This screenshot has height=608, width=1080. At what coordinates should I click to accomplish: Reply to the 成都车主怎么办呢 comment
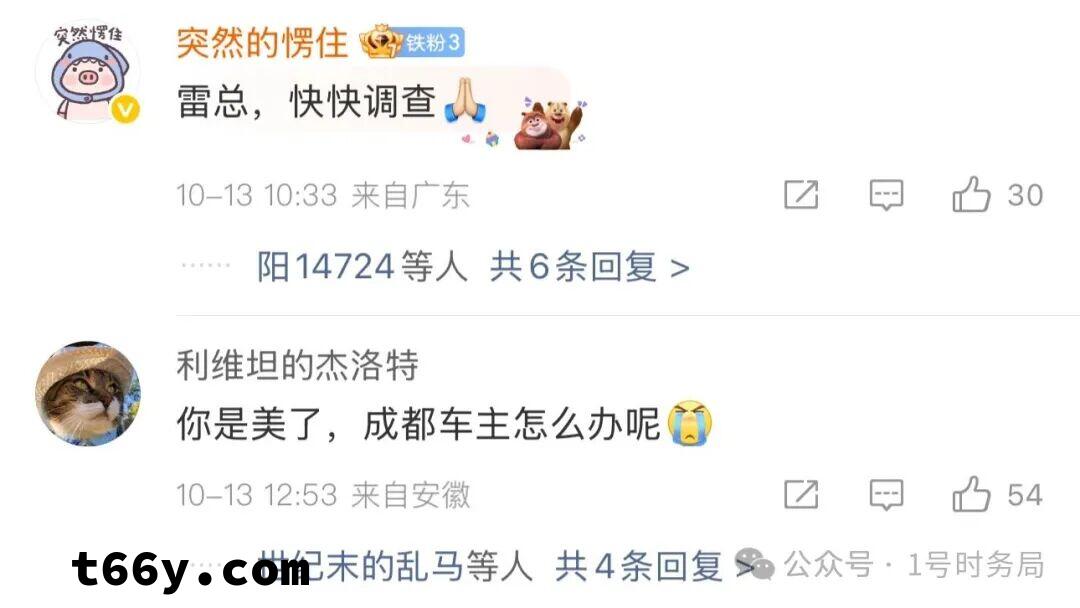886,494
